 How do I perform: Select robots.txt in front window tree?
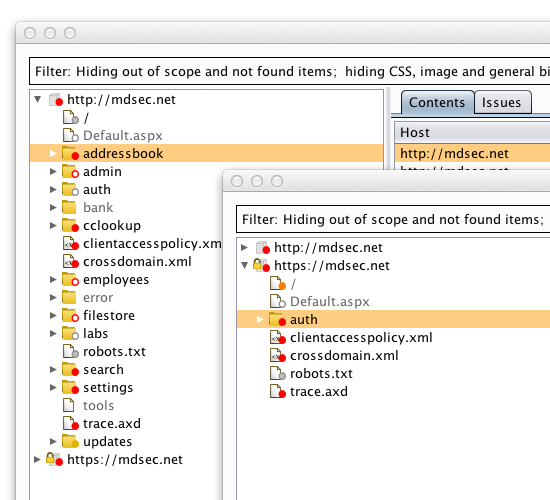tap(321, 373)
